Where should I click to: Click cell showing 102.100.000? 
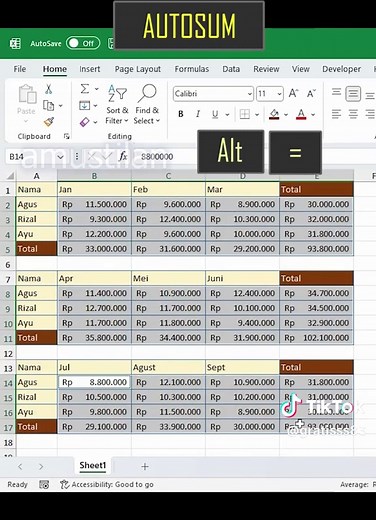[316, 338]
